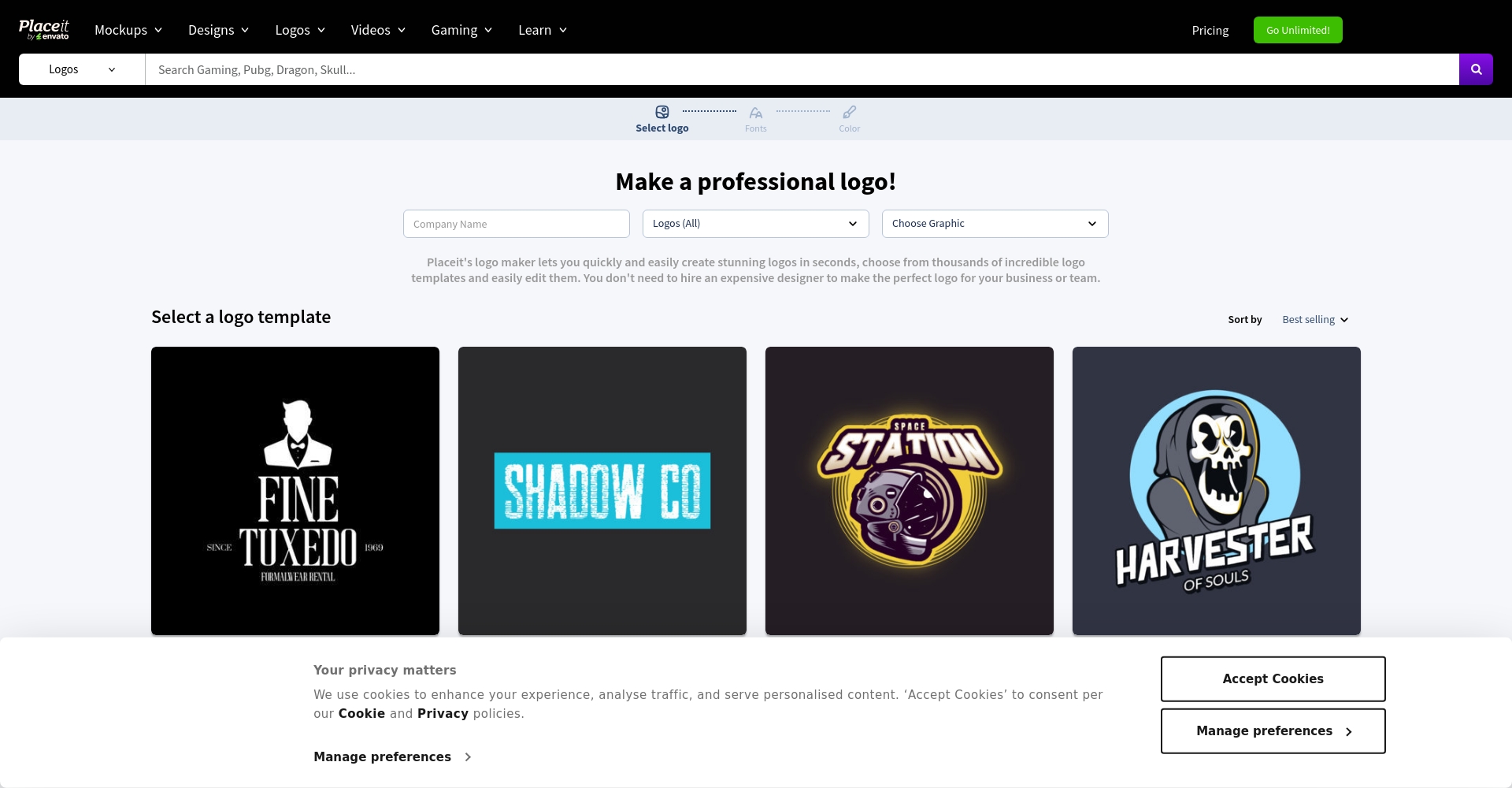The height and width of the screenshot is (788, 1512).
Task: Follow the Cookie policy link
Action: 361,714
